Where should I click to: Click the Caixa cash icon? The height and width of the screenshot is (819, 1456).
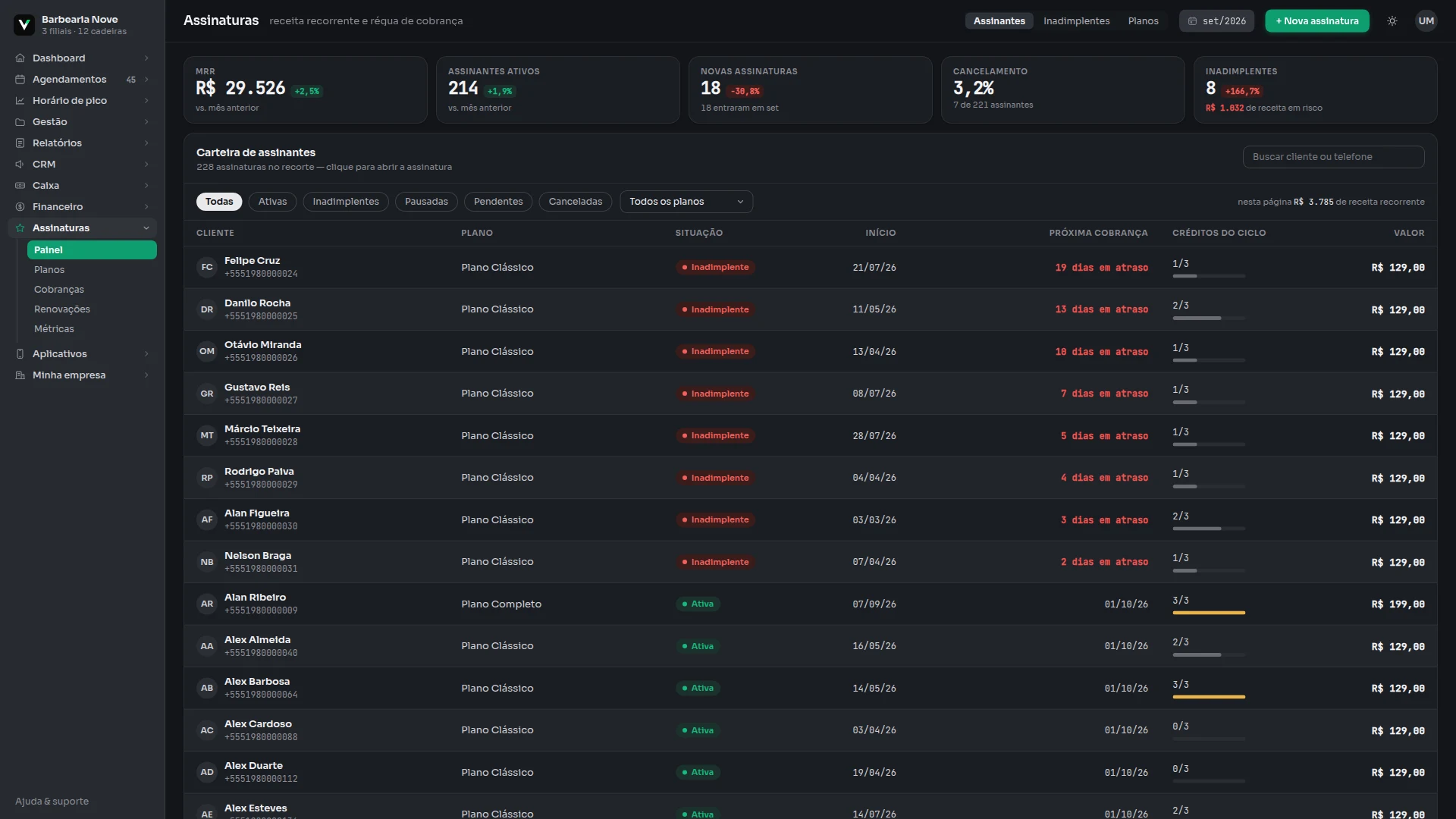pos(20,186)
